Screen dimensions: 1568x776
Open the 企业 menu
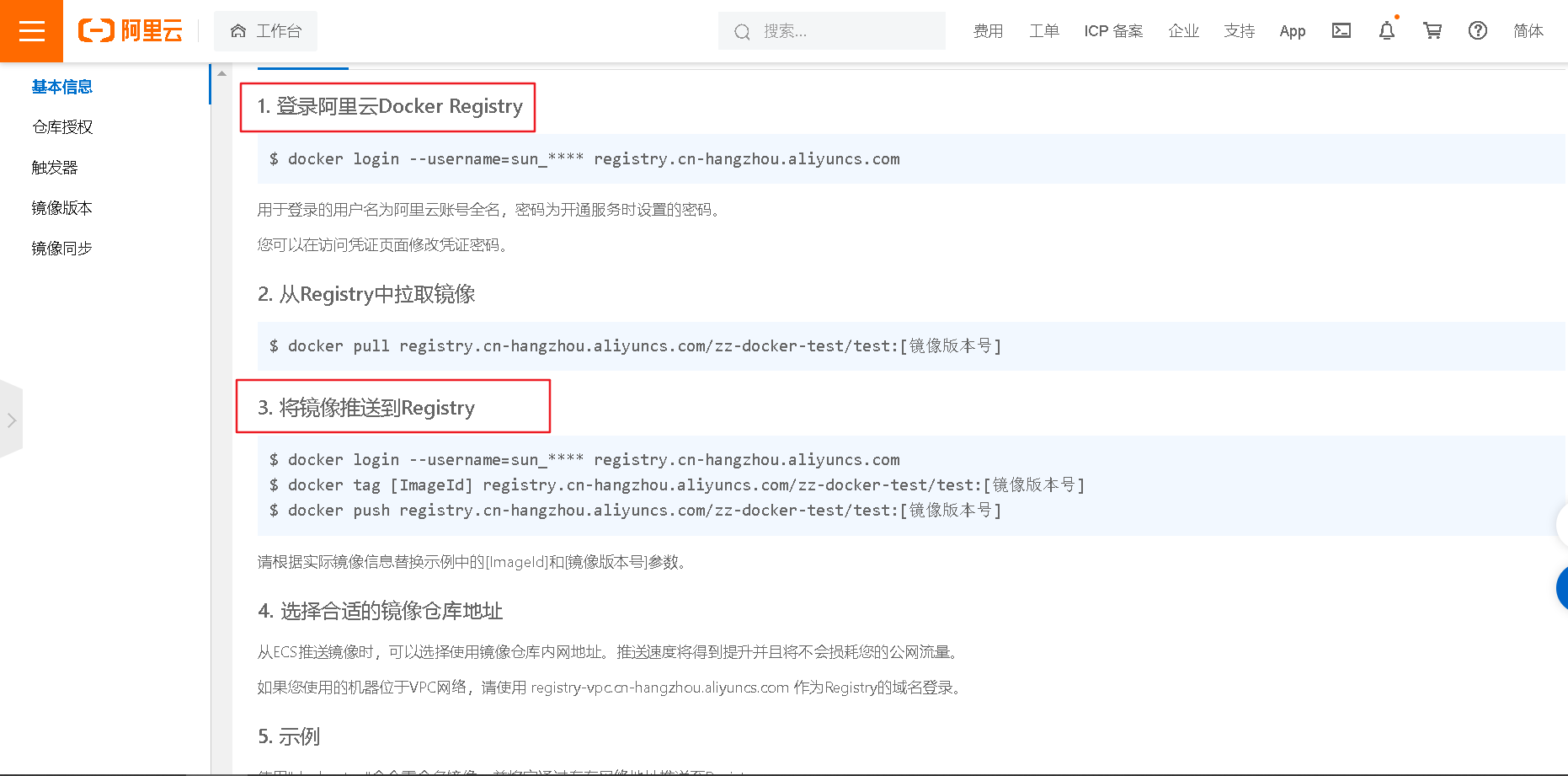coord(1183,31)
